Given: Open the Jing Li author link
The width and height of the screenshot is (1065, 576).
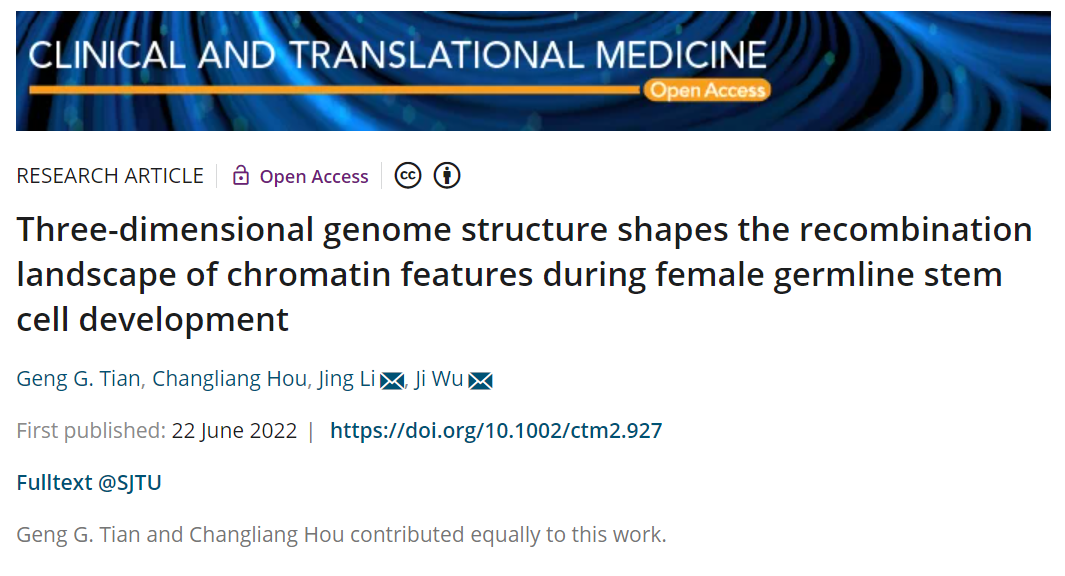Looking at the screenshot, I should 346,378.
